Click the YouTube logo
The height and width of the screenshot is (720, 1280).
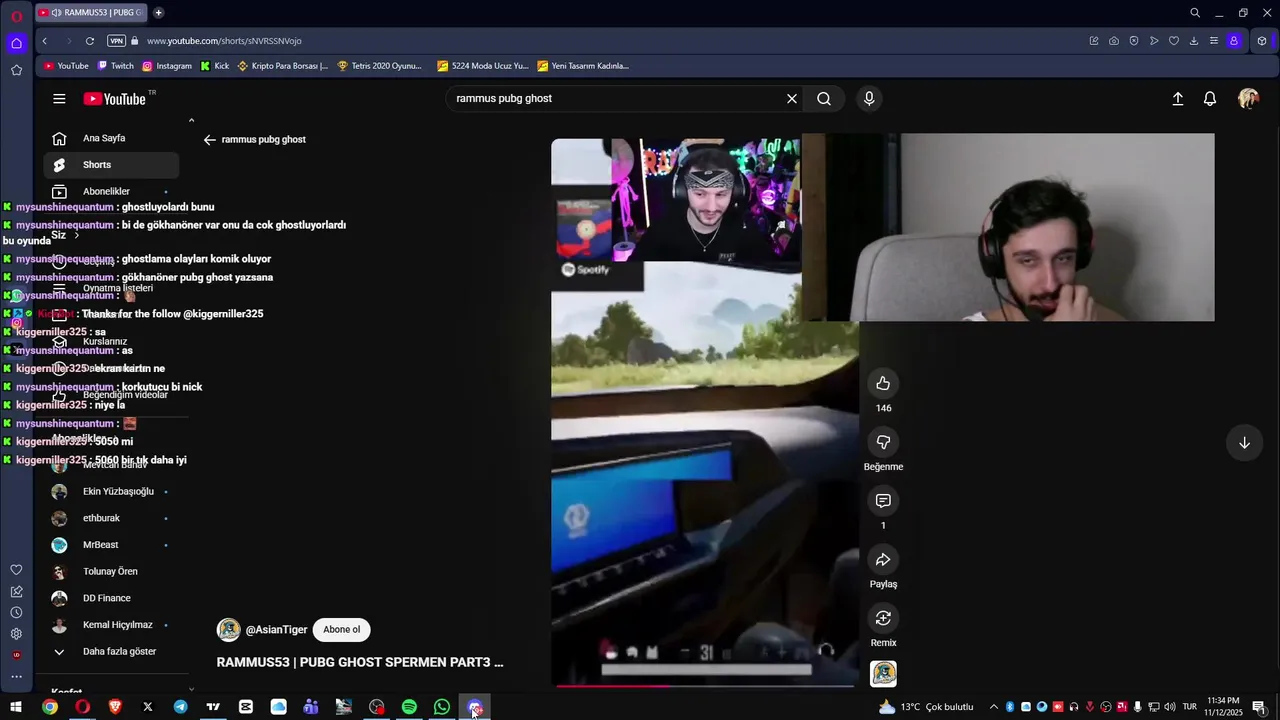115,99
